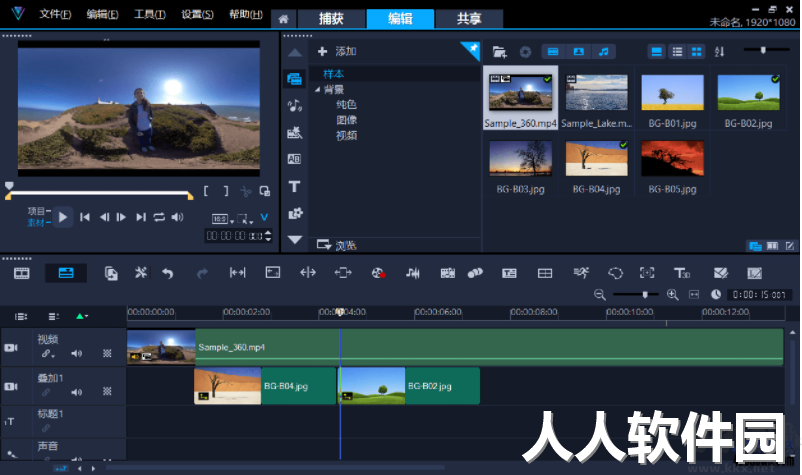
Task: Fit project in timeline window icon
Action: coord(694,295)
